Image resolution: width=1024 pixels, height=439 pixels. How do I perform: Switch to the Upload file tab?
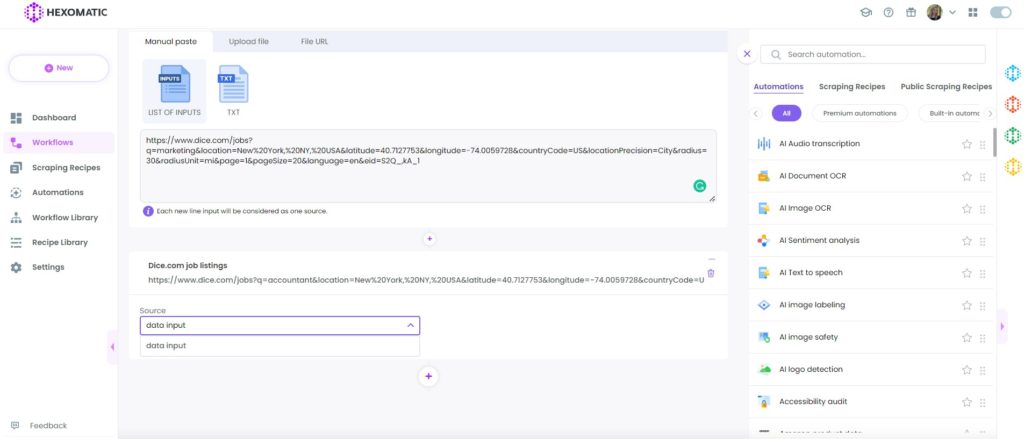click(x=248, y=41)
